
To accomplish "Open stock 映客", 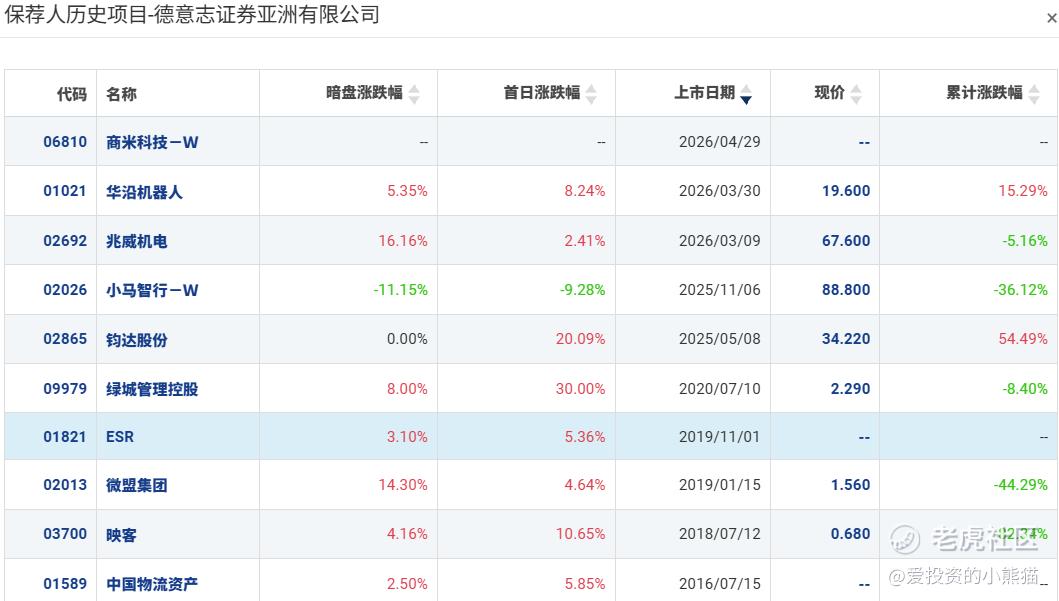I will [x=122, y=535].
